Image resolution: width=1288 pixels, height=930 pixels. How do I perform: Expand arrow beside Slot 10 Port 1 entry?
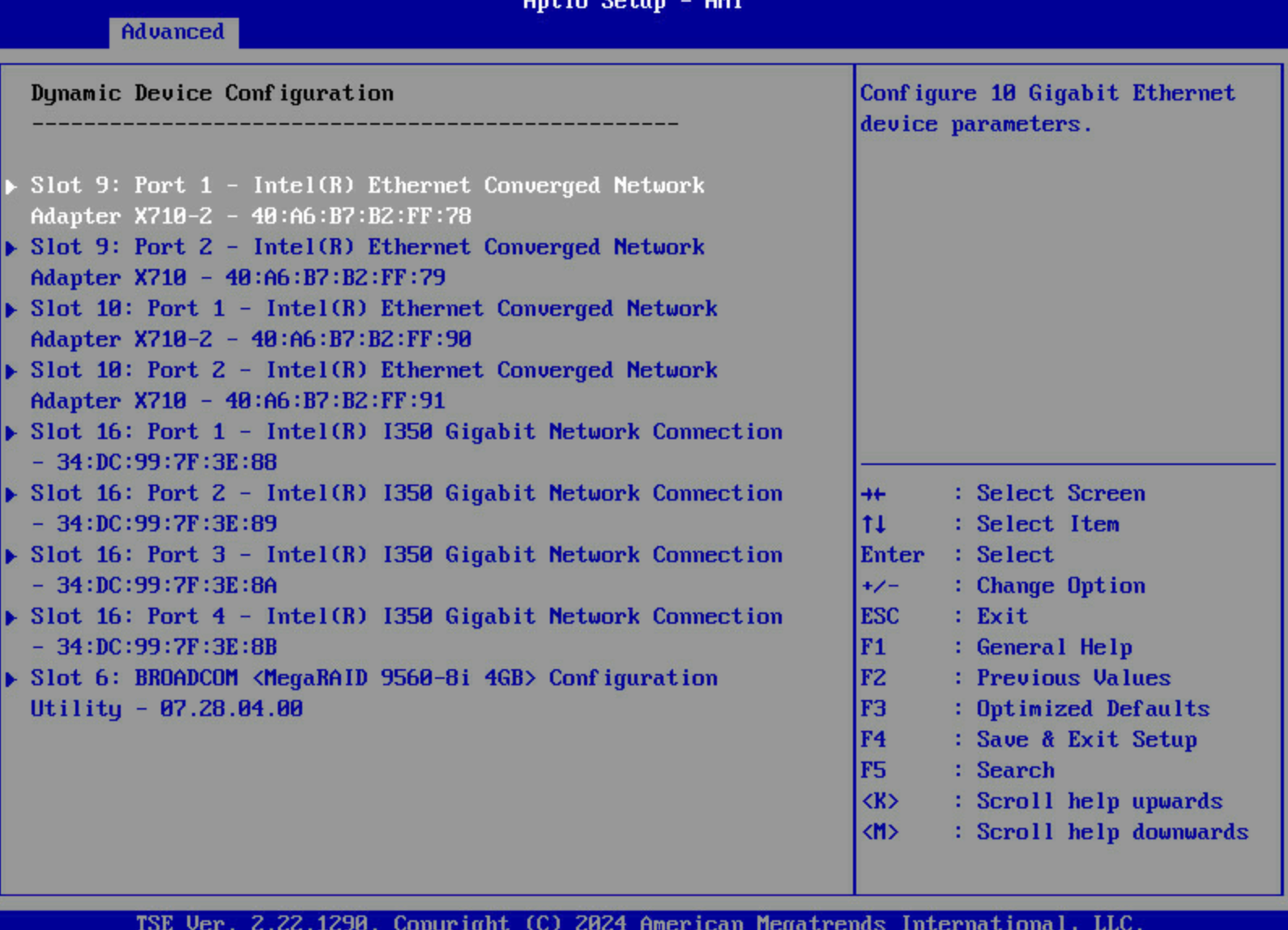coord(11,309)
